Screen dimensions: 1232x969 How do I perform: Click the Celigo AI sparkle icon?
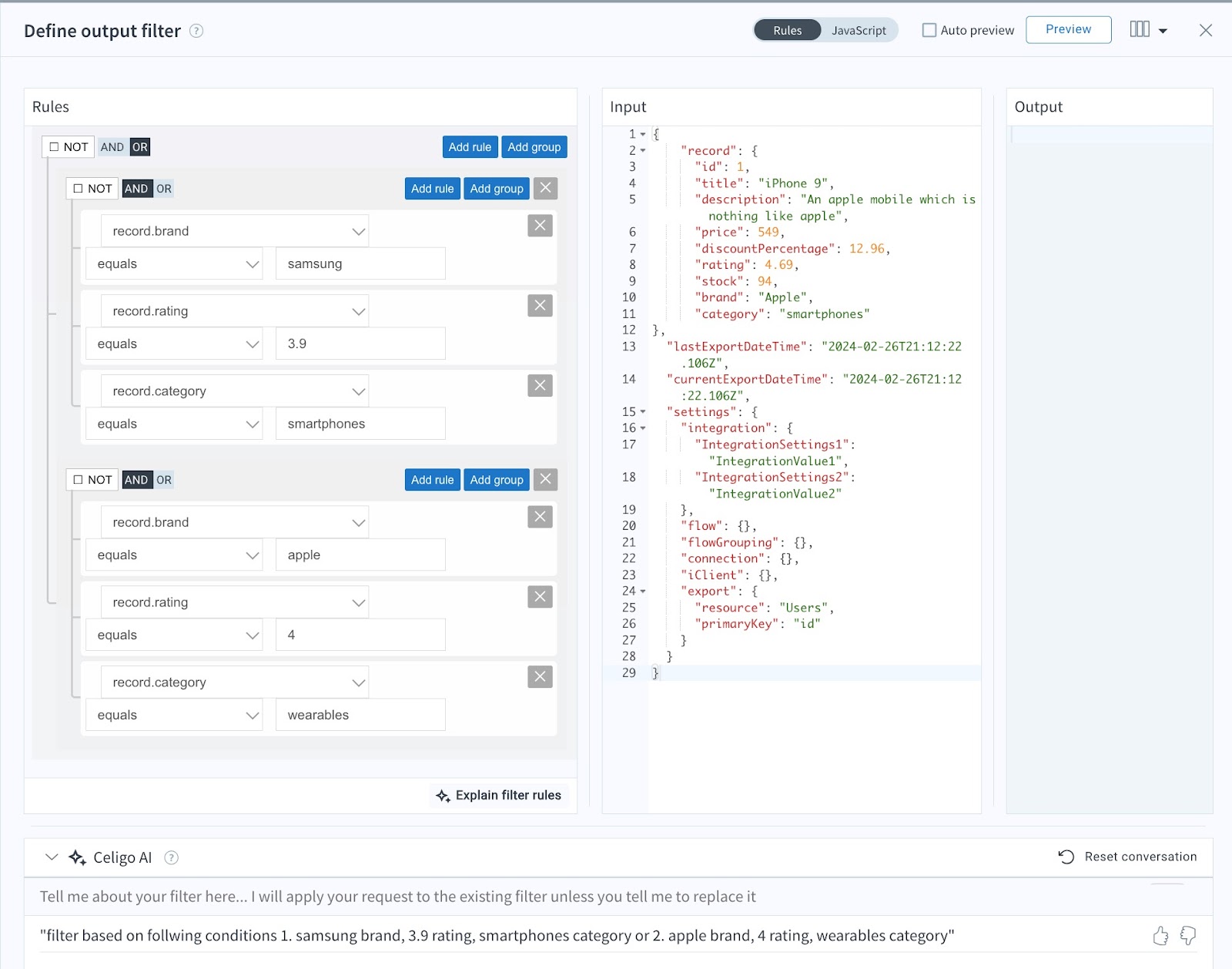[78, 857]
